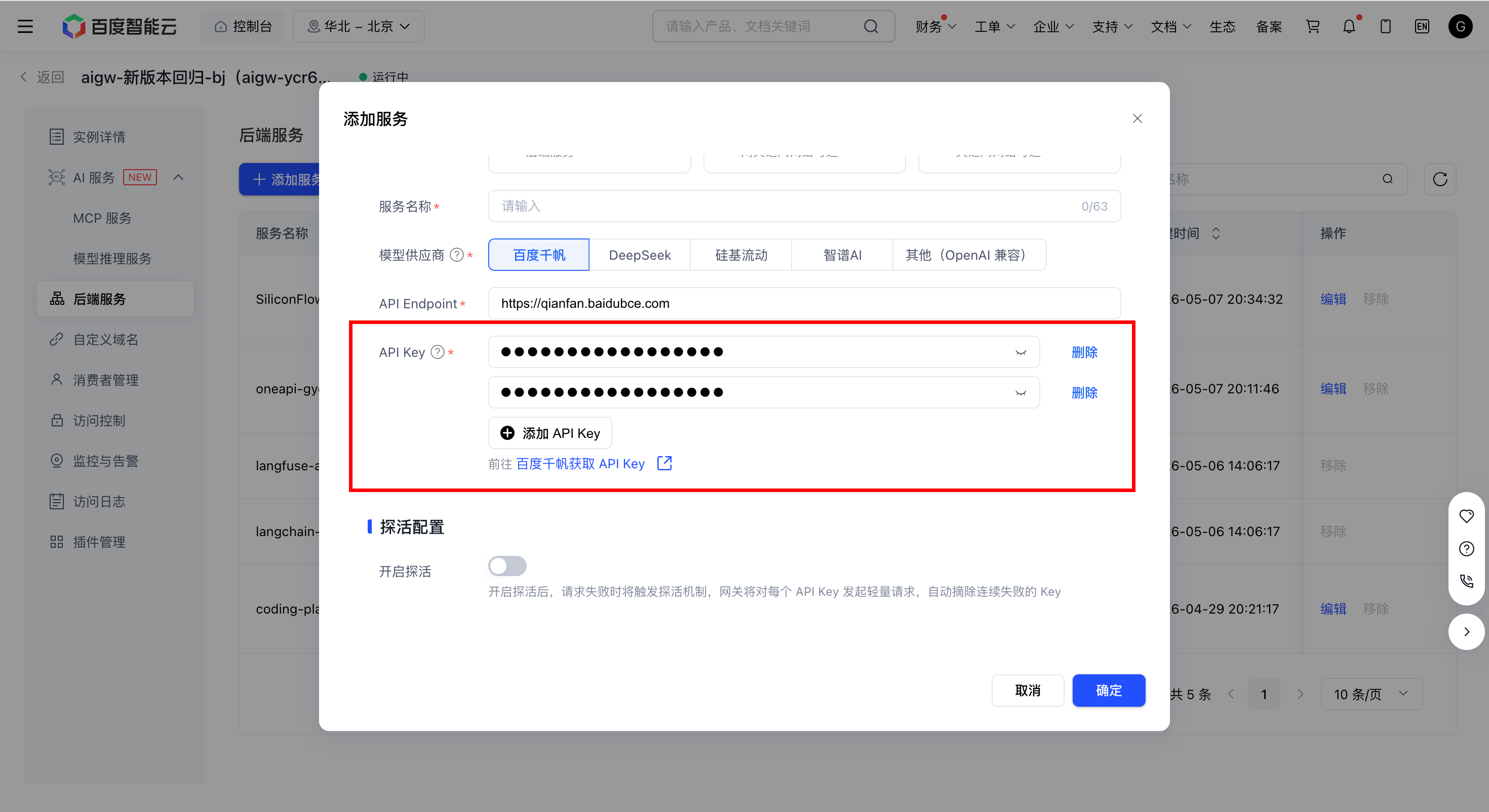Screen dimensions: 1489x812
Task: Show help tooltip for API Key
Action: pos(438,352)
